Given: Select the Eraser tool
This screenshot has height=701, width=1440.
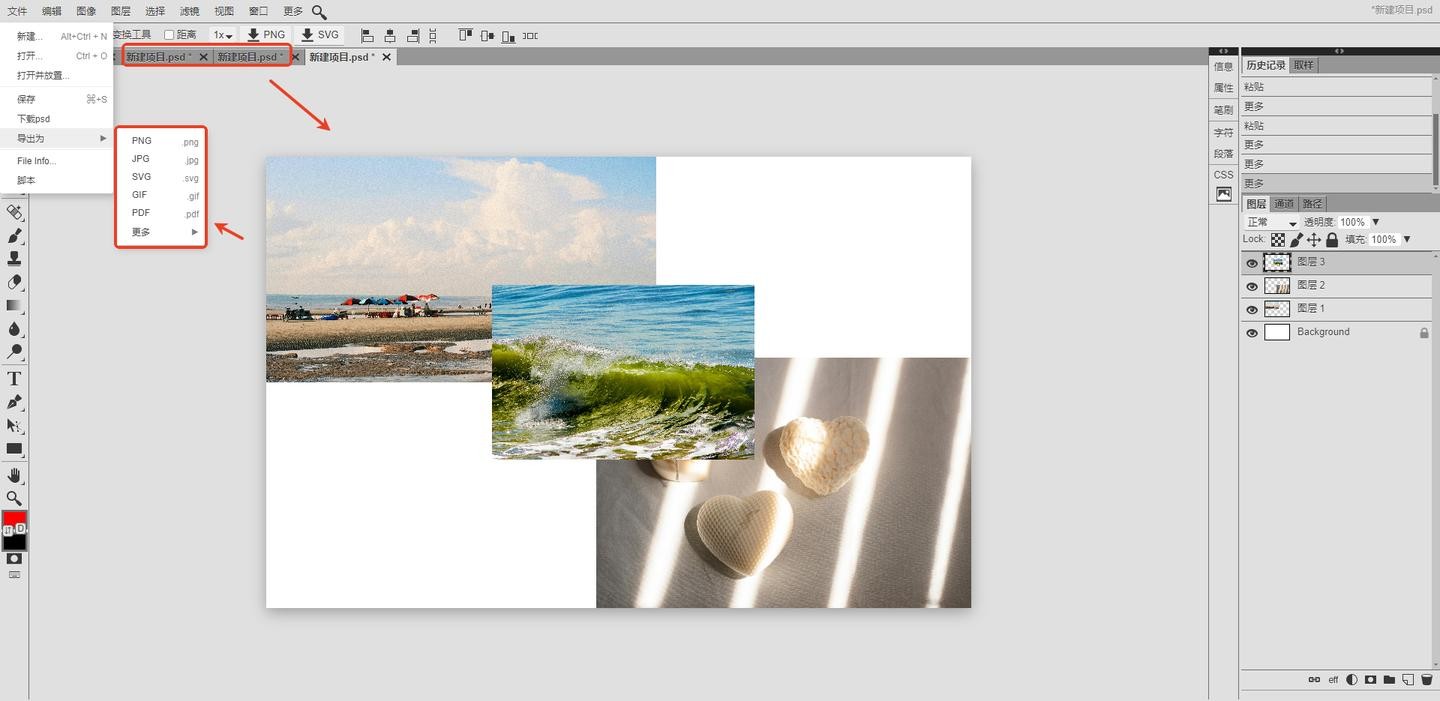Looking at the screenshot, I should click(15, 282).
